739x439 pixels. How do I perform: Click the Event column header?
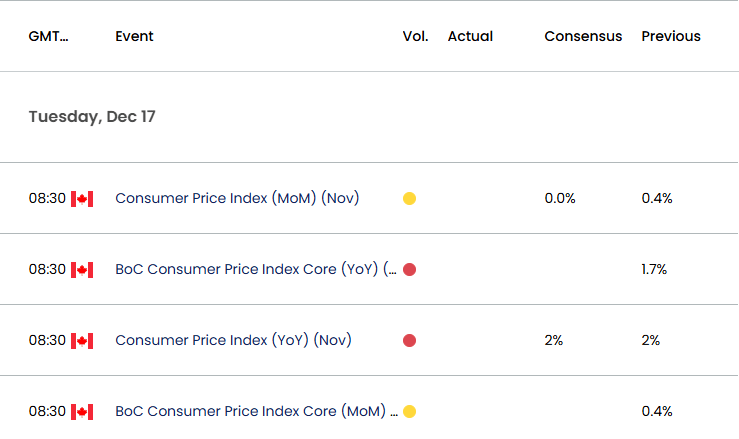[x=134, y=36]
